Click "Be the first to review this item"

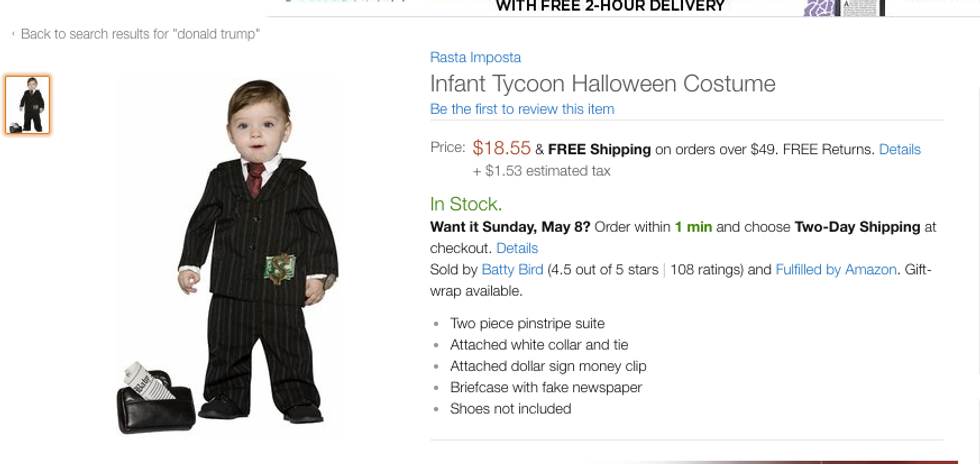click(522, 109)
